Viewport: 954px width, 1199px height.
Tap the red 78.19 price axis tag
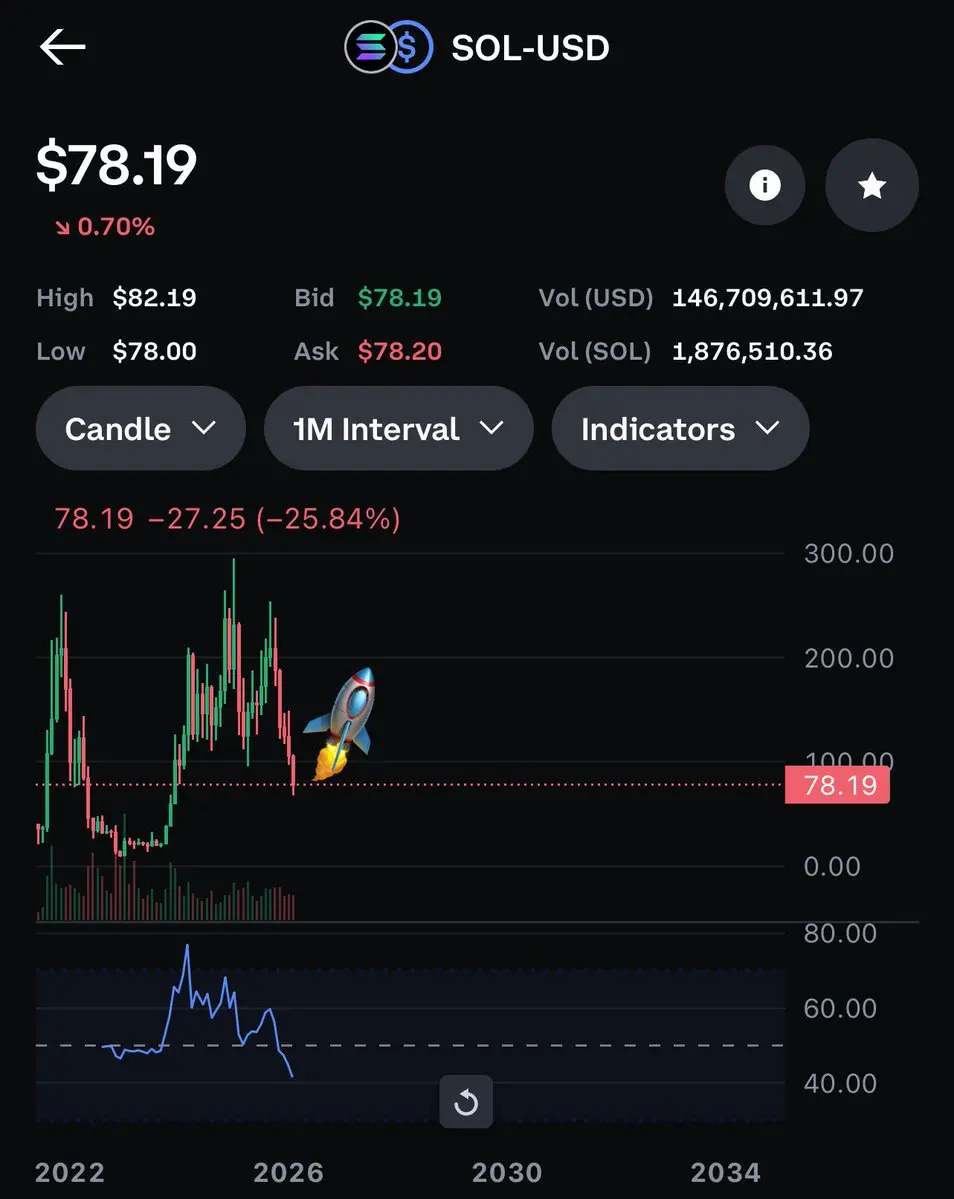[838, 785]
